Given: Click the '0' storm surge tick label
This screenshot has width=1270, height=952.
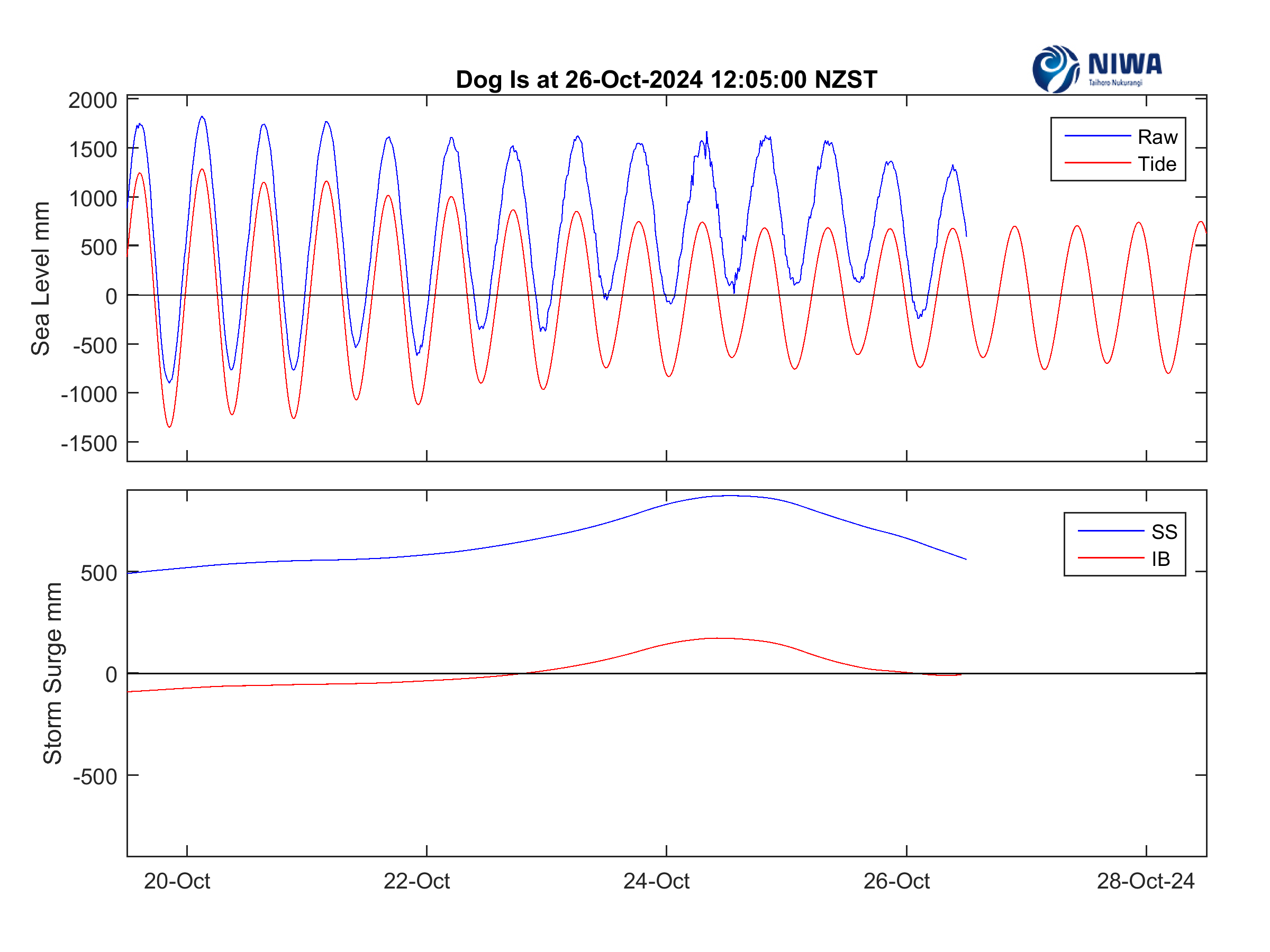Looking at the screenshot, I should click(111, 675).
